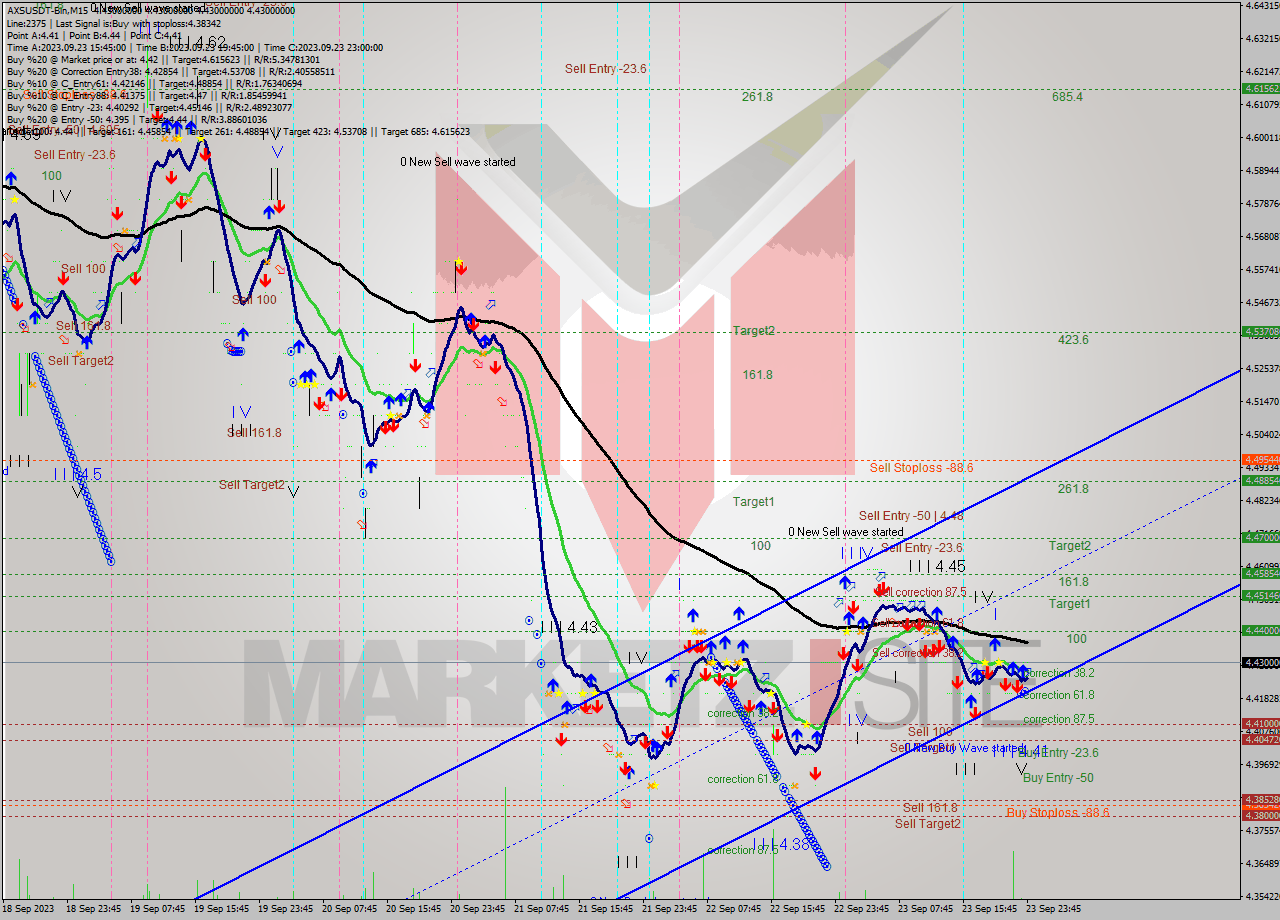Click the 423.6 Fibonacci level label
Image resolution: width=1280 pixels, height=920 pixels.
click(1073, 340)
